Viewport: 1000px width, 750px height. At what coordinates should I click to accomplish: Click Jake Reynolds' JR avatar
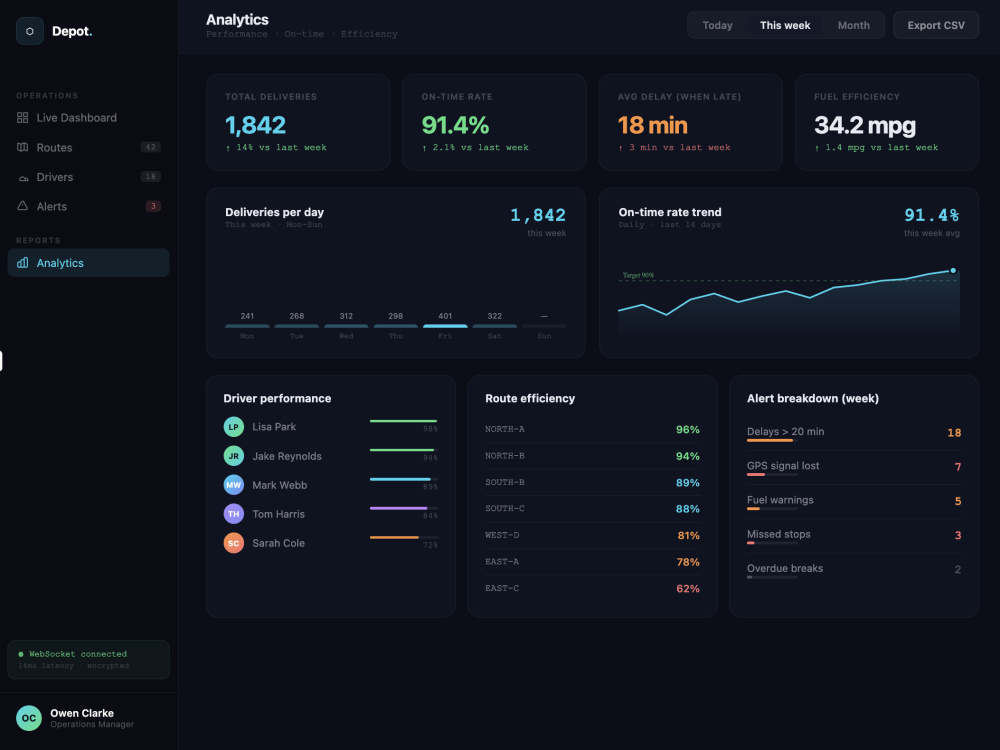(233, 456)
